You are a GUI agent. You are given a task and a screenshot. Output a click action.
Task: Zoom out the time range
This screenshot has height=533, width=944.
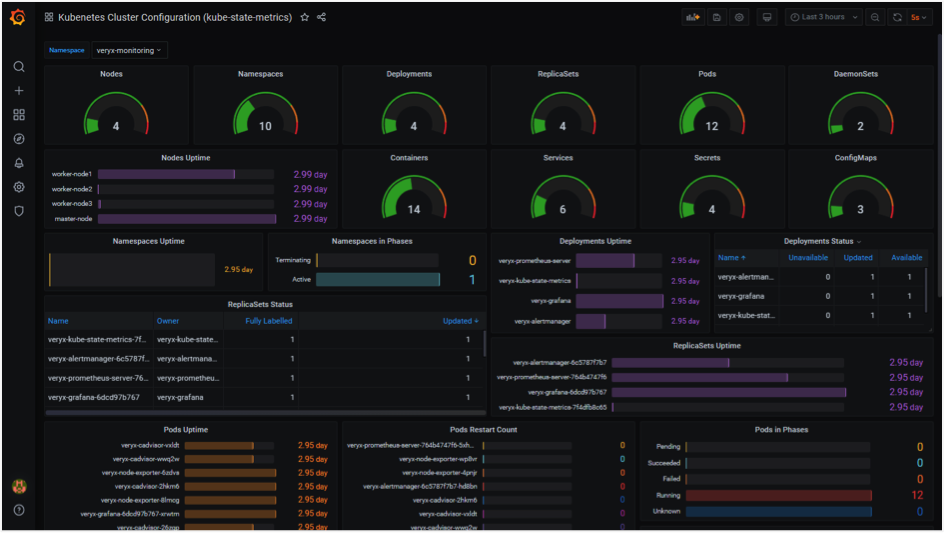click(x=875, y=17)
